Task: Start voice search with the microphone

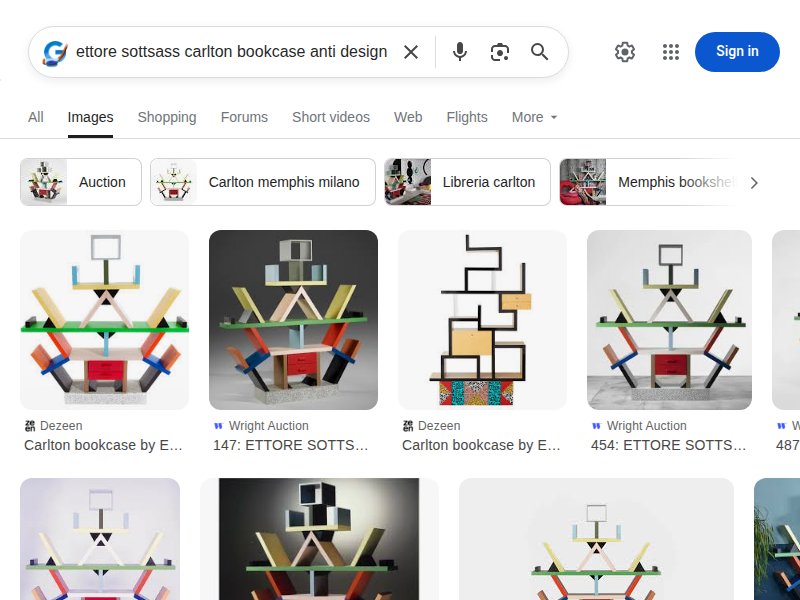Action: click(x=459, y=52)
